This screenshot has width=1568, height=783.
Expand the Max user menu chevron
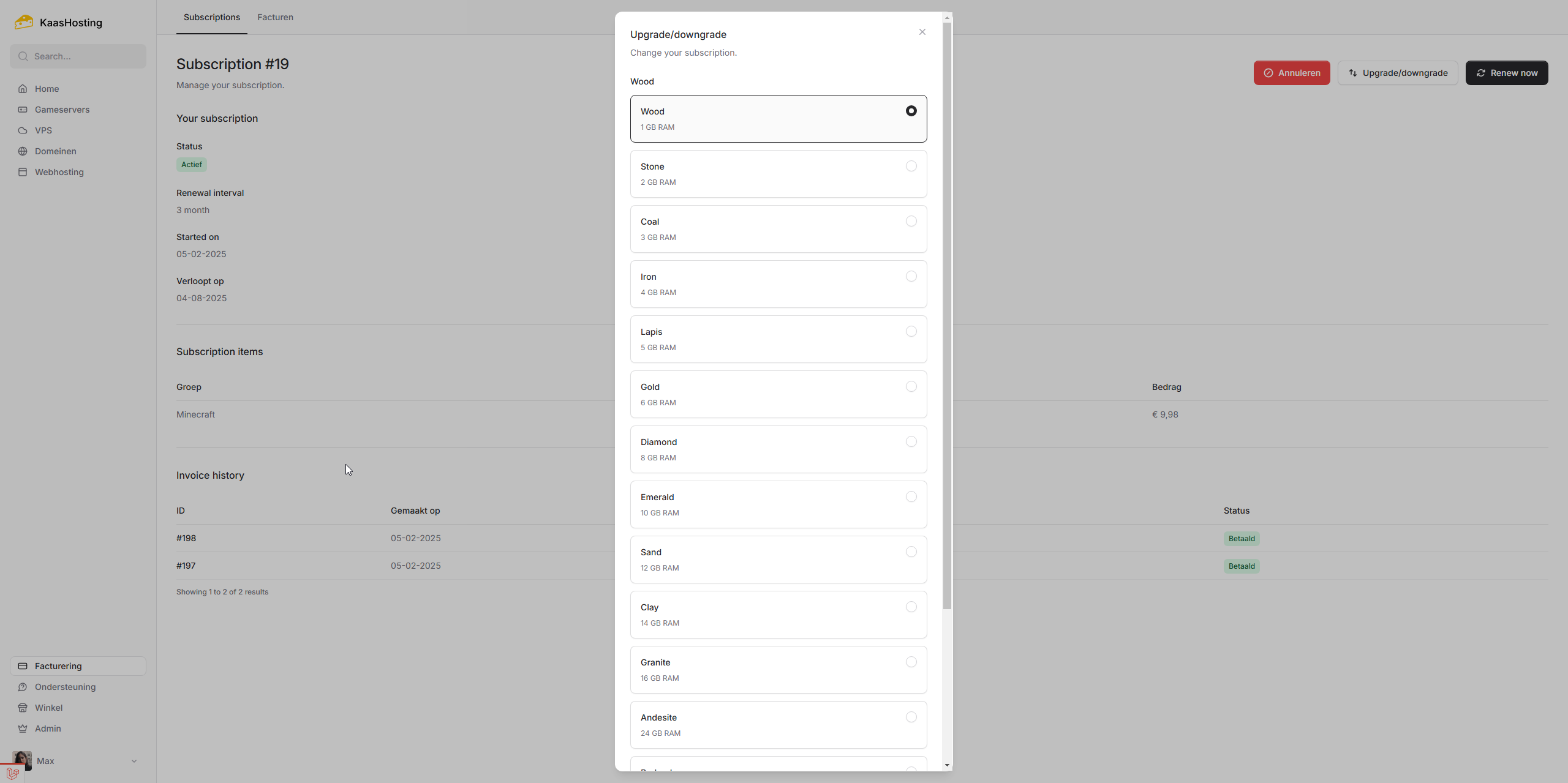[x=134, y=761]
